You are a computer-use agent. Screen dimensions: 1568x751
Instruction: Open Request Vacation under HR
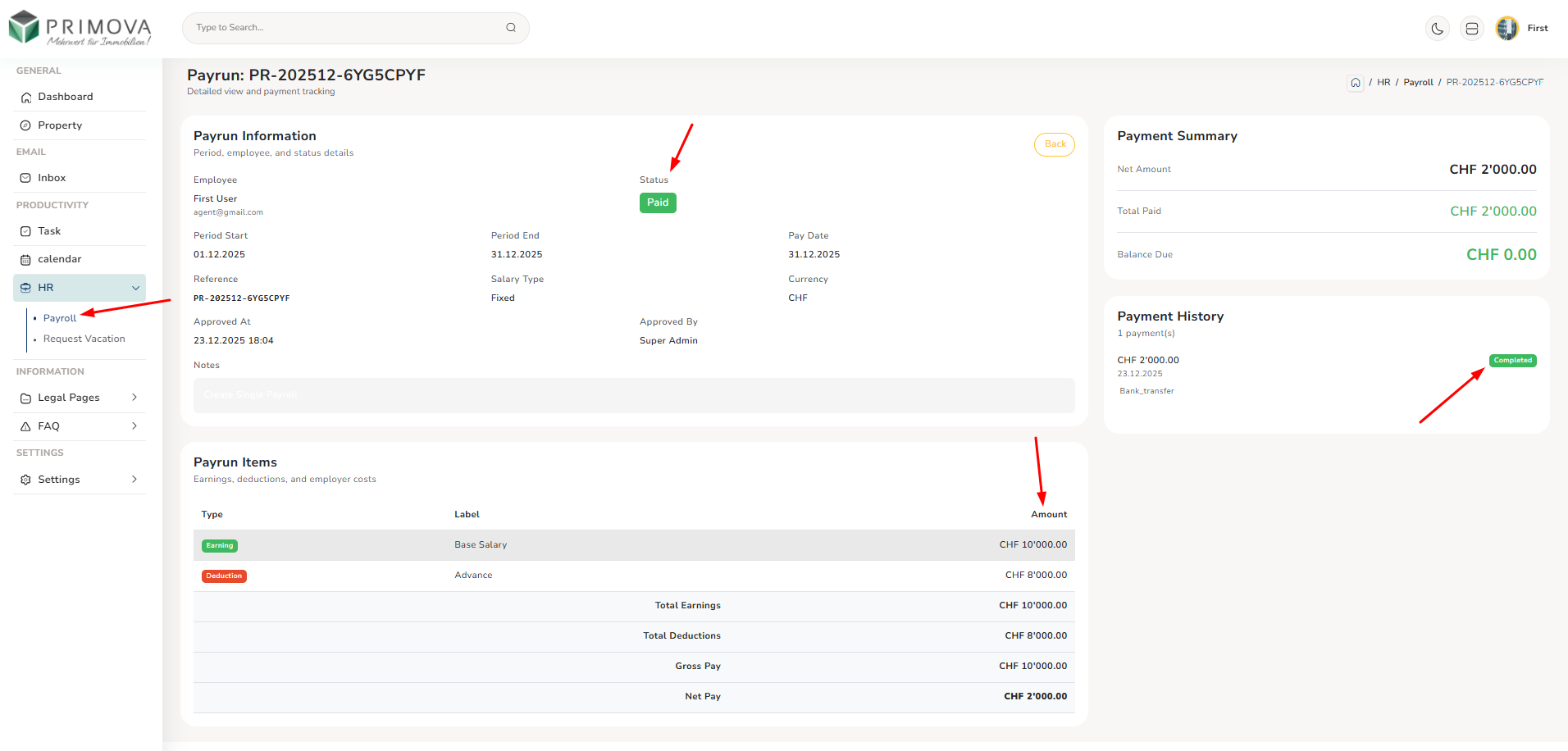pos(84,339)
